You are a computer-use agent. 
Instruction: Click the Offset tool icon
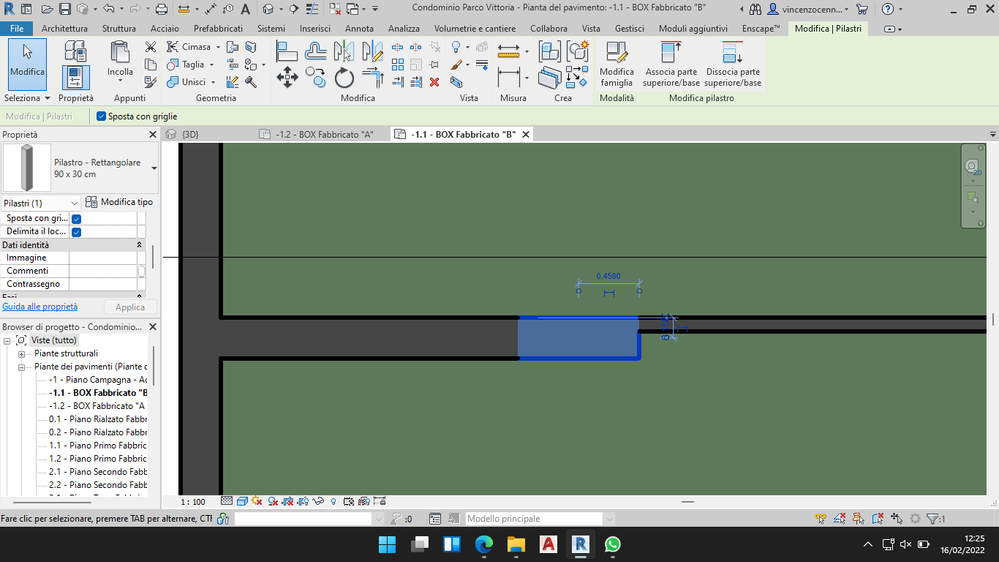coord(315,51)
